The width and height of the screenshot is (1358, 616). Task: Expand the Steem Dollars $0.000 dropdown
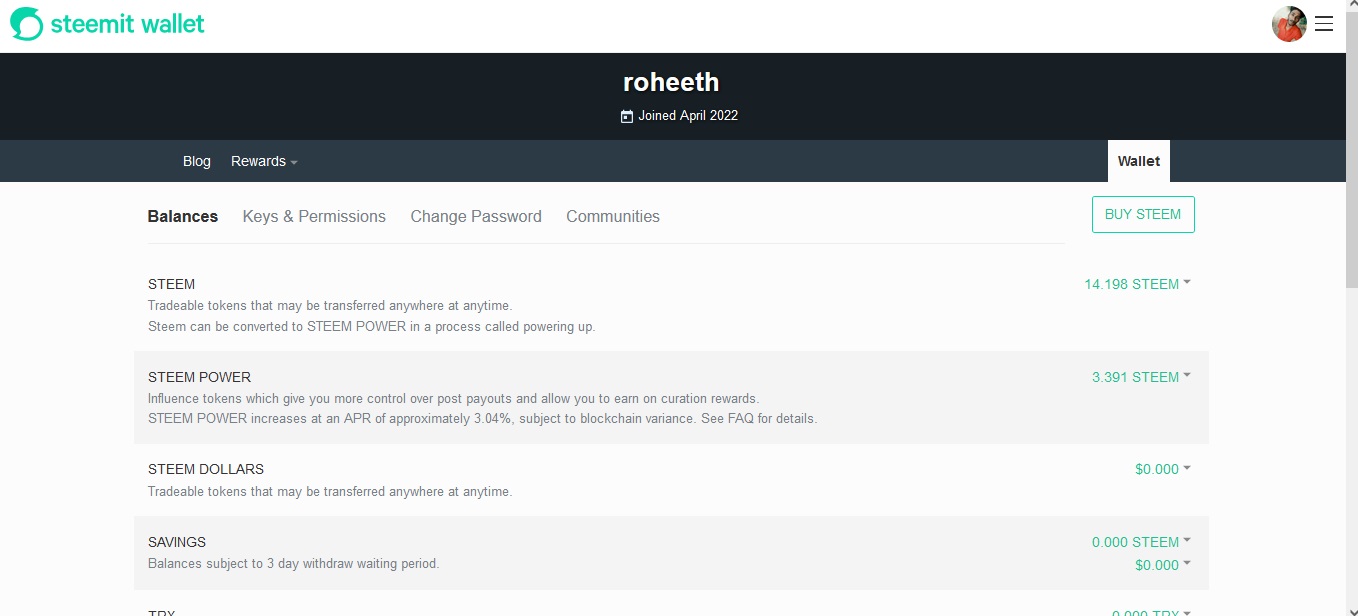1163,469
